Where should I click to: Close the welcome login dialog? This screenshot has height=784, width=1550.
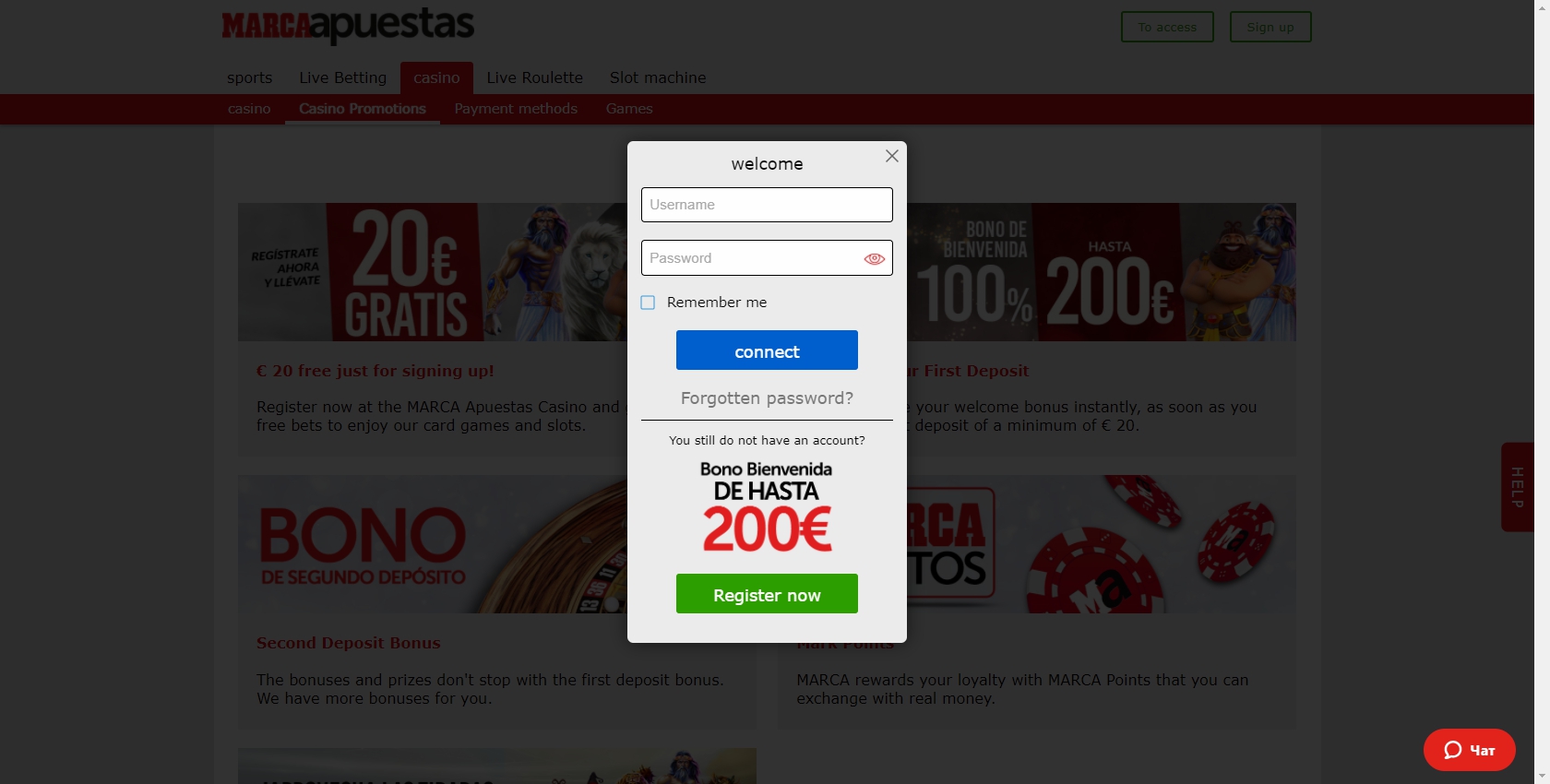coord(891,156)
